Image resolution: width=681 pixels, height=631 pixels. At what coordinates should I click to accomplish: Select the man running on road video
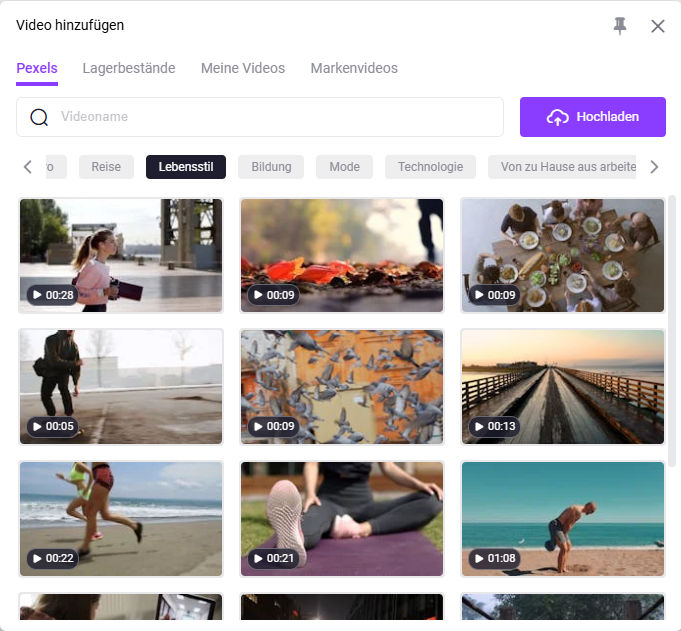tap(121, 387)
